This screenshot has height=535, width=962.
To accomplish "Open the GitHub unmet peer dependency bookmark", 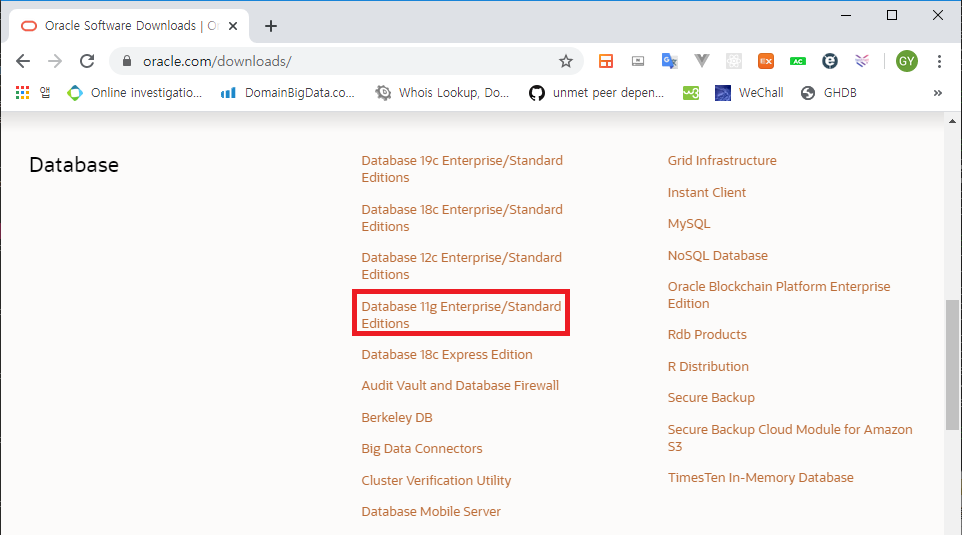I will tap(597, 93).
